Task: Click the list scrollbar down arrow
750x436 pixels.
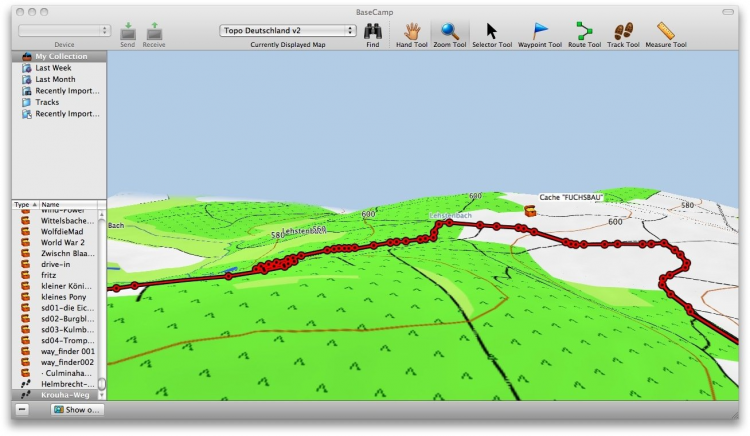Action: point(101,395)
